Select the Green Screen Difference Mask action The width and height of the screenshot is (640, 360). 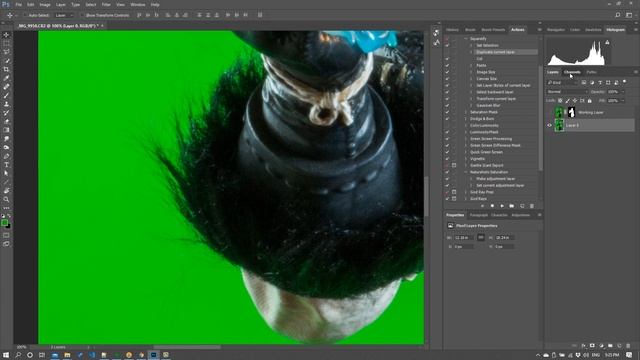[495, 145]
